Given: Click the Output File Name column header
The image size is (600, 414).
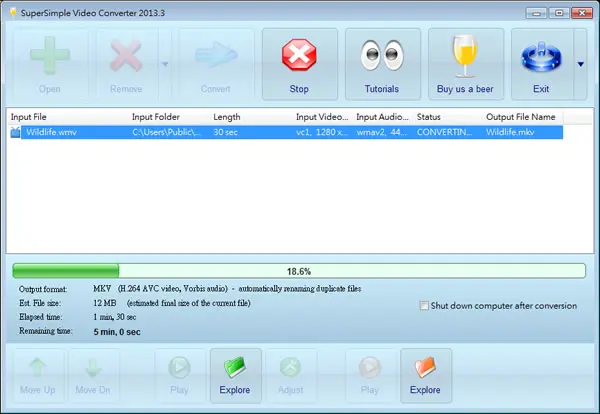Looking at the screenshot, I should pyautogui.click(x=522, y=117).
